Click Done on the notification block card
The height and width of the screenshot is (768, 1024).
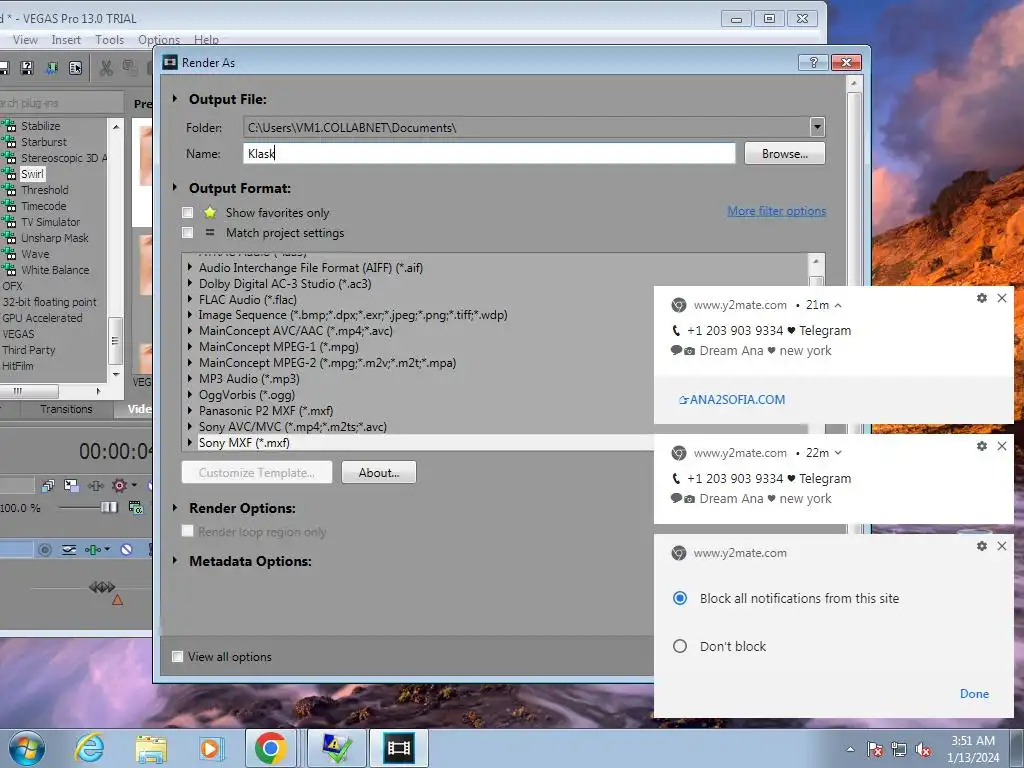pyautogui.click(x=974, y=694)
